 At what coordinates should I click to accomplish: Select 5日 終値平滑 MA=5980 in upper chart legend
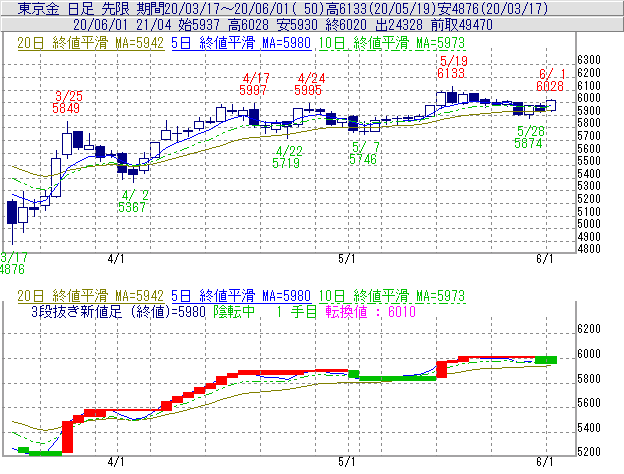pos(241,43)
